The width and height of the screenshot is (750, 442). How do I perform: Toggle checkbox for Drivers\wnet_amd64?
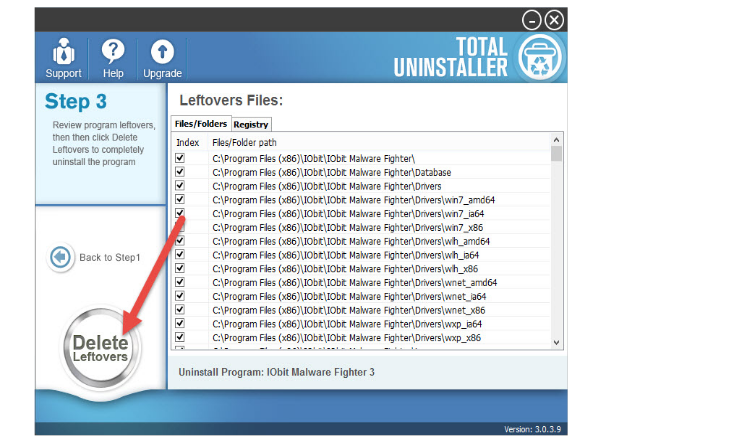pyautogui.click(x=180, y=282)
